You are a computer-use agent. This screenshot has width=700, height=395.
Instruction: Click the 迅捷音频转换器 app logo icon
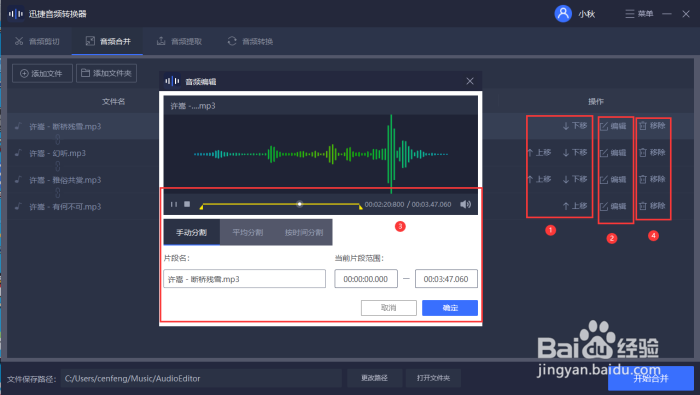pyautogui.click(x=16, y=14)
